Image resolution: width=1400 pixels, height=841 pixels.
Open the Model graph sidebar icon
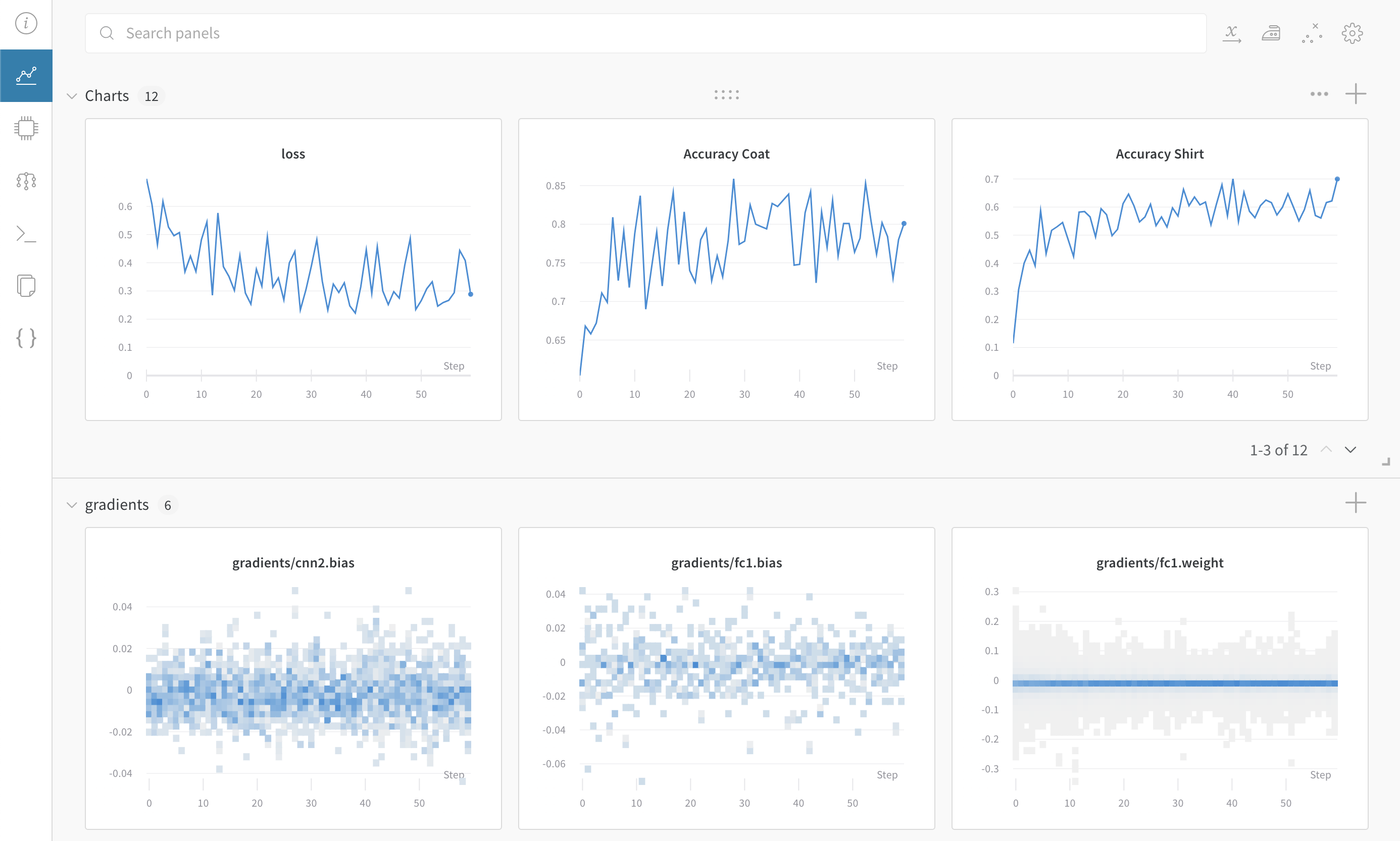tap(26, 181)
